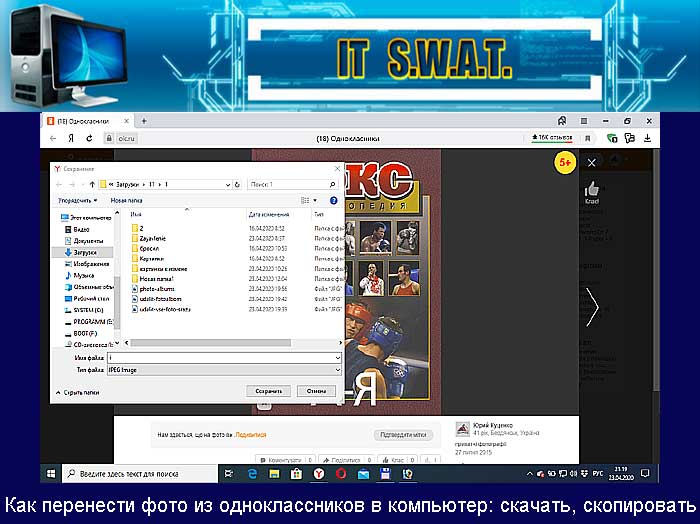Select Документы in the navigation tree

click(x=84, y=241)
